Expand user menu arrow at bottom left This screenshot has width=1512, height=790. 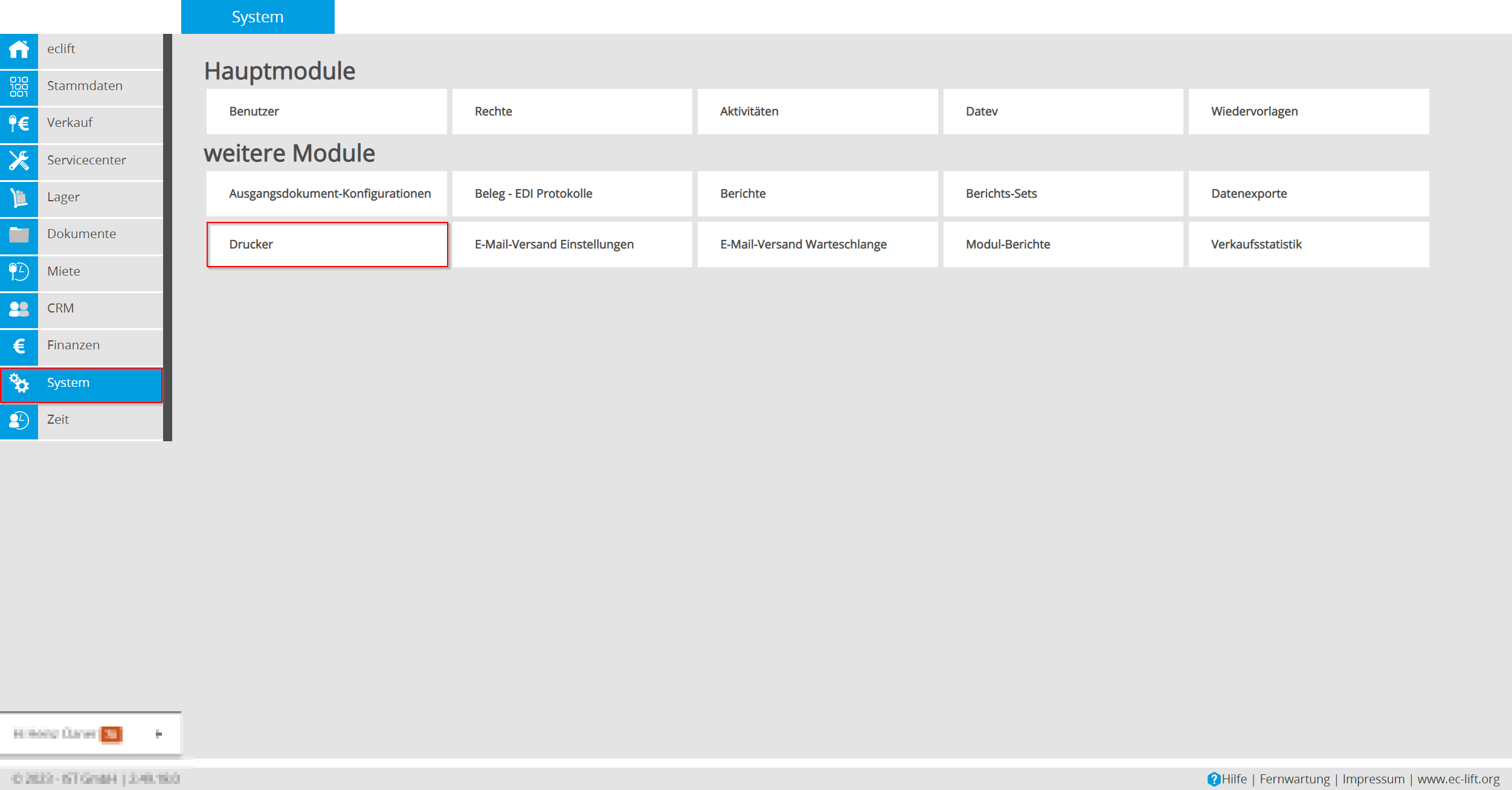tap(159, 734)
